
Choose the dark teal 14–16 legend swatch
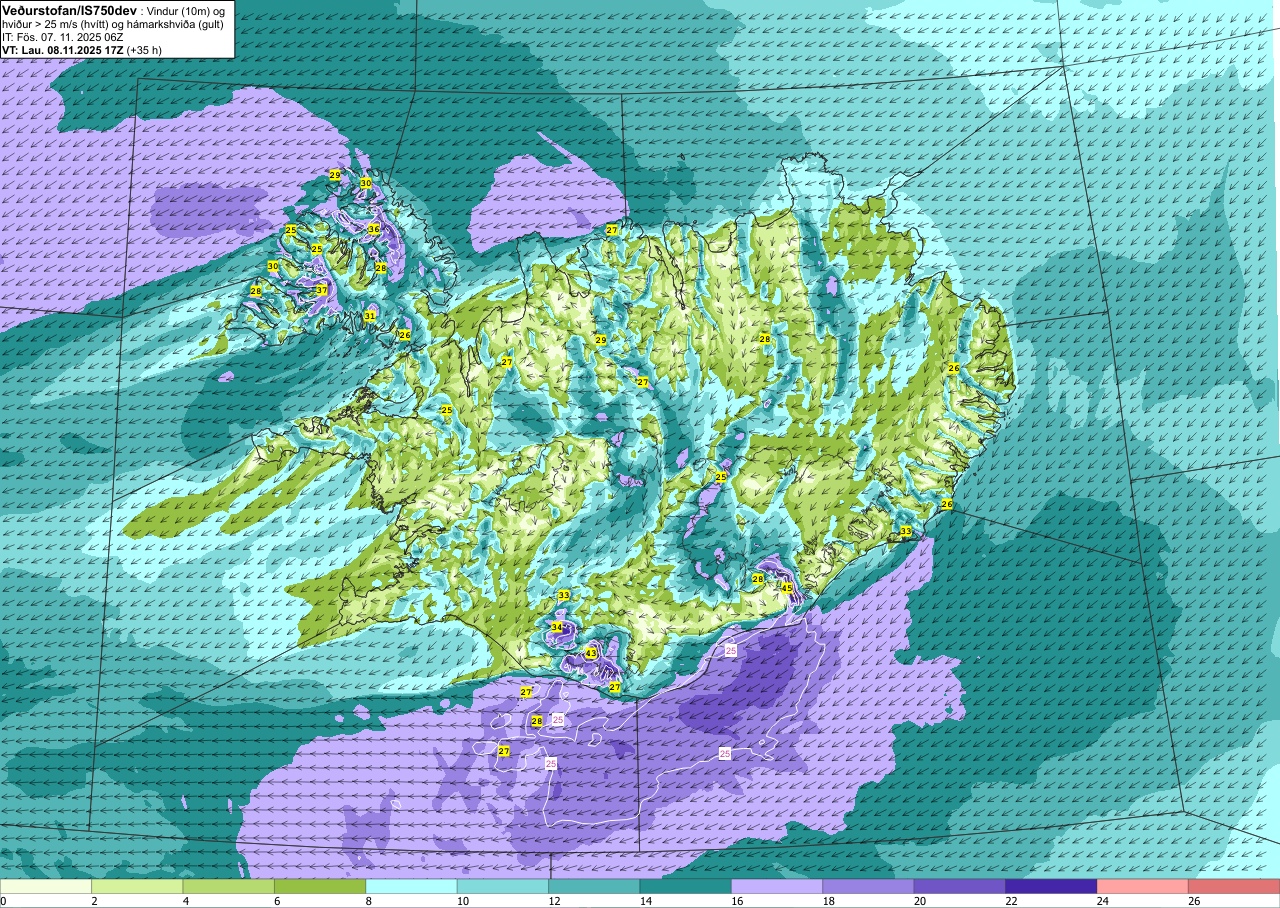[x=685, y=886]
